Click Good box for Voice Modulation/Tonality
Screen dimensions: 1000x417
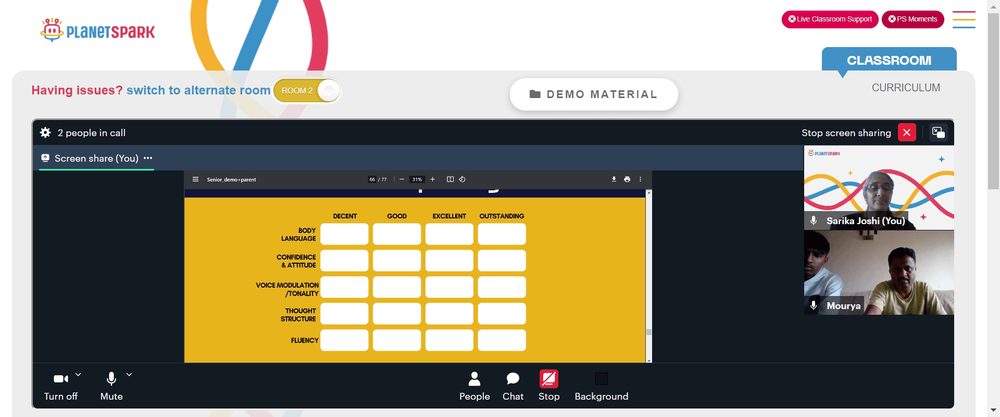(x=397, y=287)
